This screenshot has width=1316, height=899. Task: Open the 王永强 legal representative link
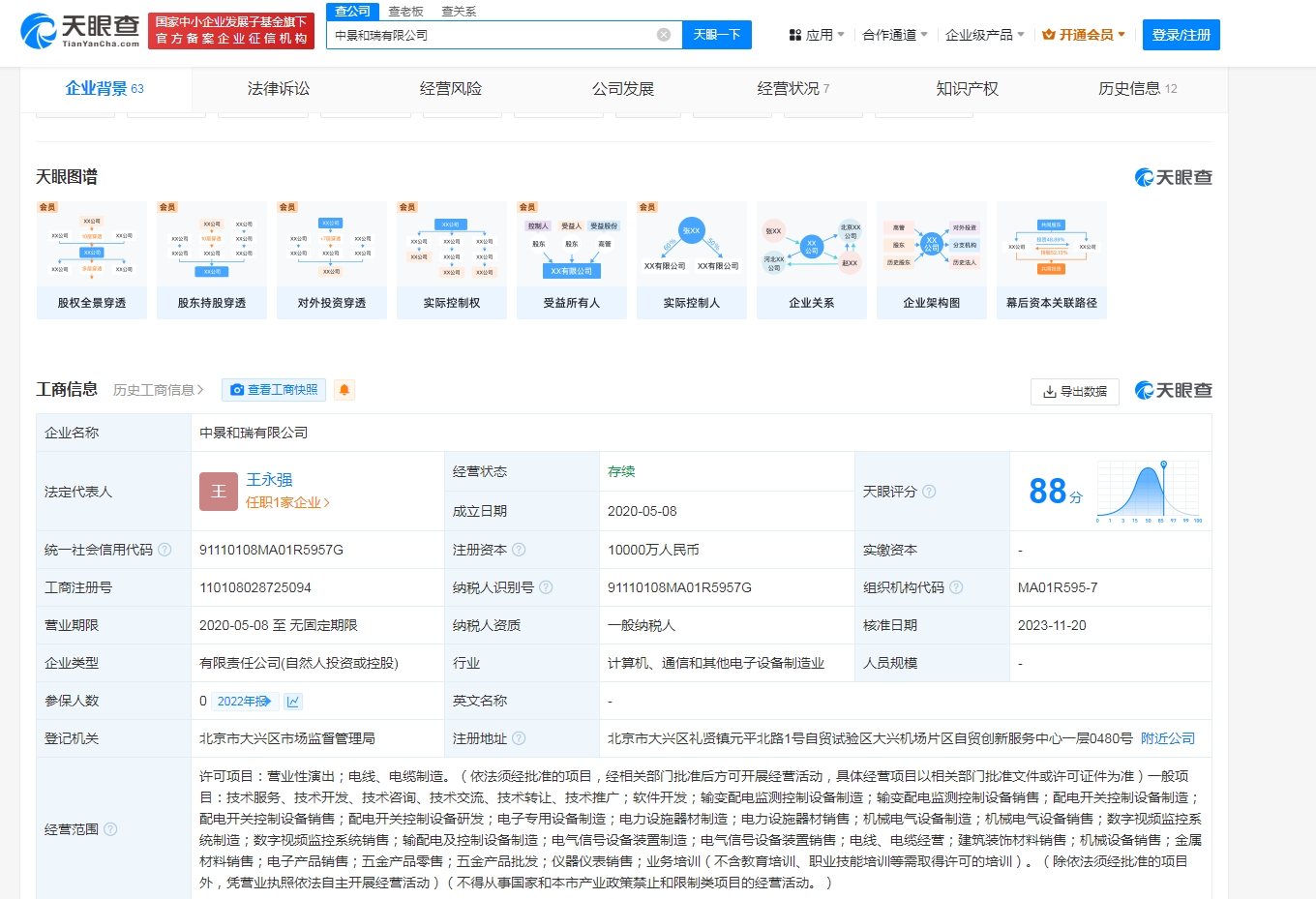tap(269, 480)
